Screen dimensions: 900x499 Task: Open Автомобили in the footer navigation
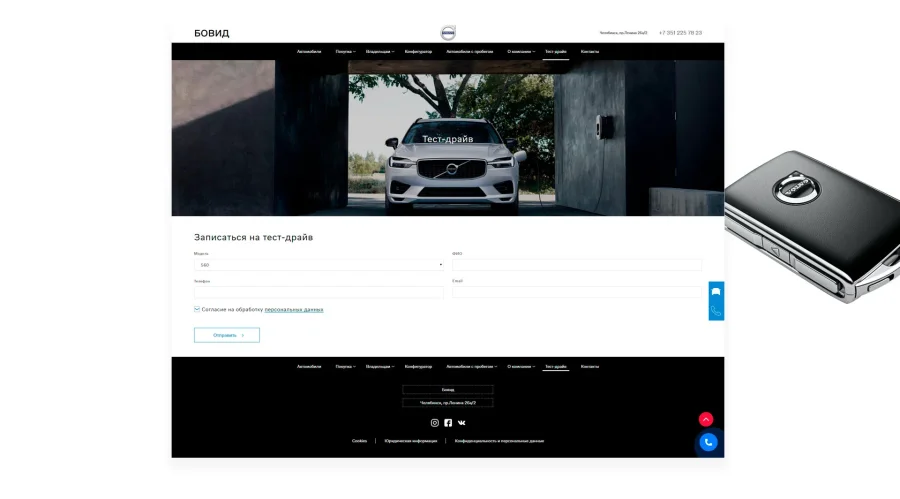coord(309,366)
